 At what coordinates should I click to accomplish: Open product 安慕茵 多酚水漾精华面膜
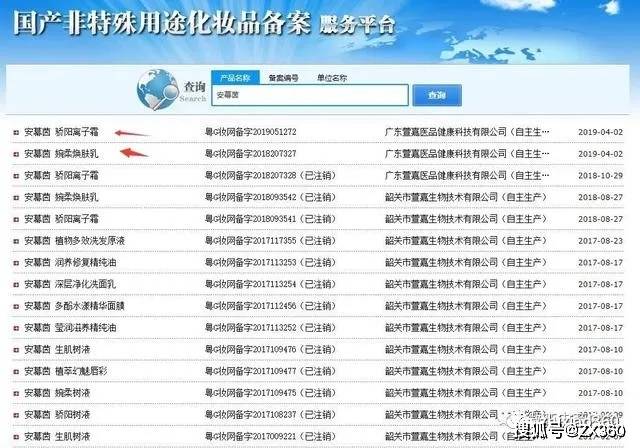click(x=74, y=306)
